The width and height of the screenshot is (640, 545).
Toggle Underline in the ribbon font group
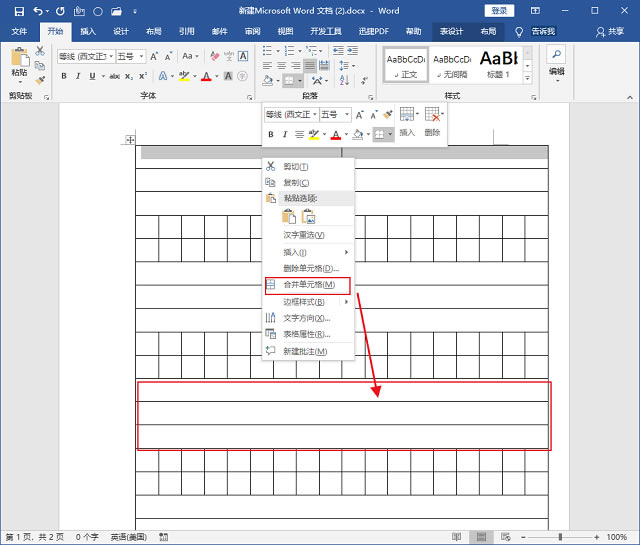(x=93, y=76)
